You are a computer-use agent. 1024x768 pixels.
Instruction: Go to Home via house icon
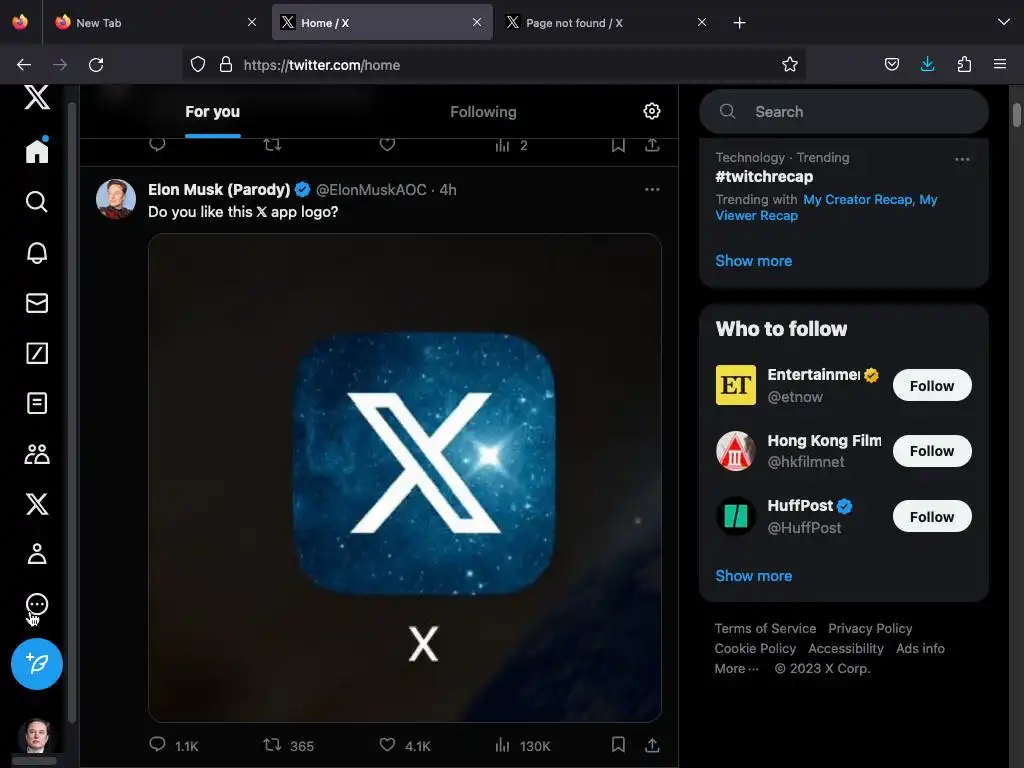37,151
